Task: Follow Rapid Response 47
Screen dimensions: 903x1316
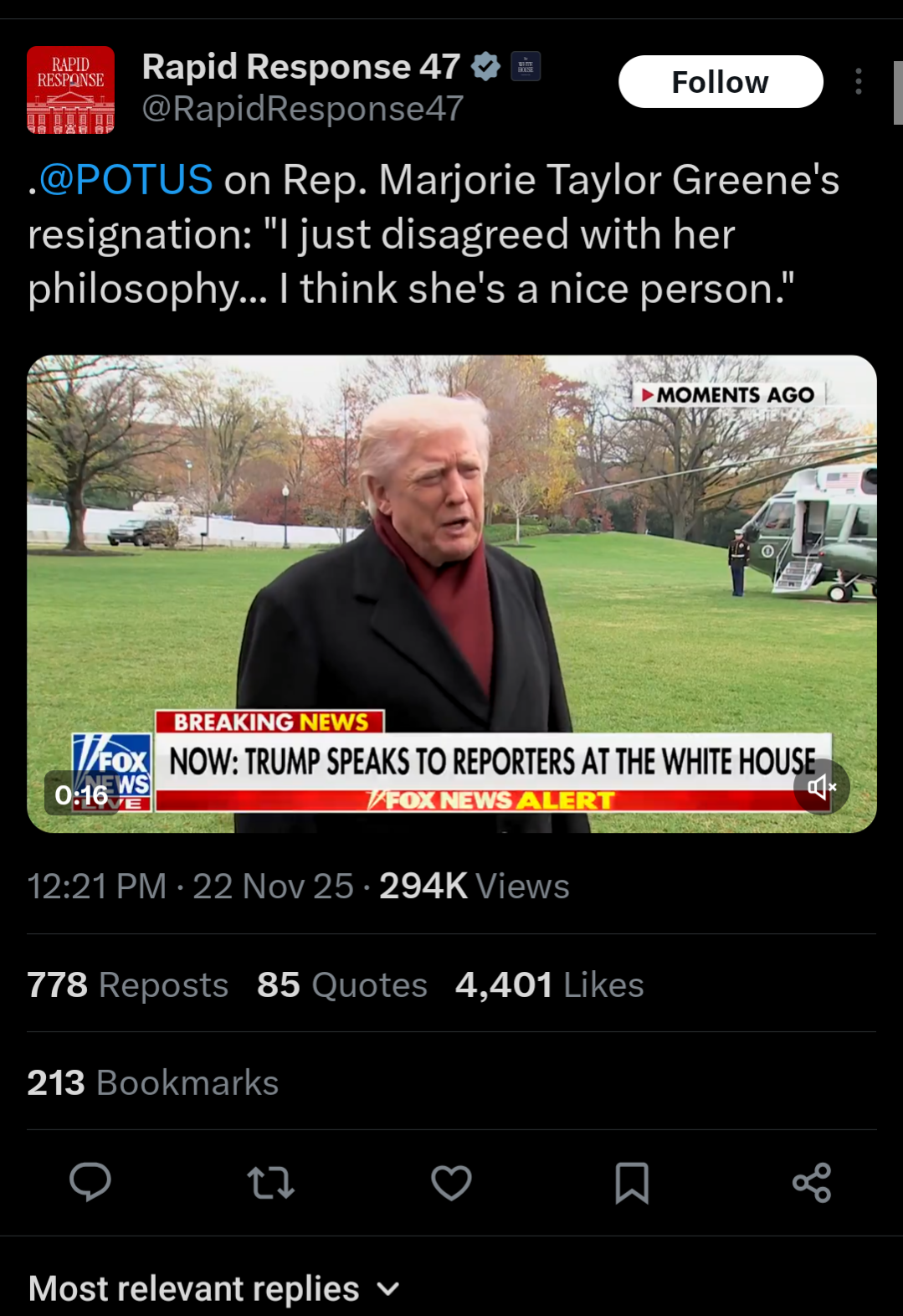Action: (721, 82)
